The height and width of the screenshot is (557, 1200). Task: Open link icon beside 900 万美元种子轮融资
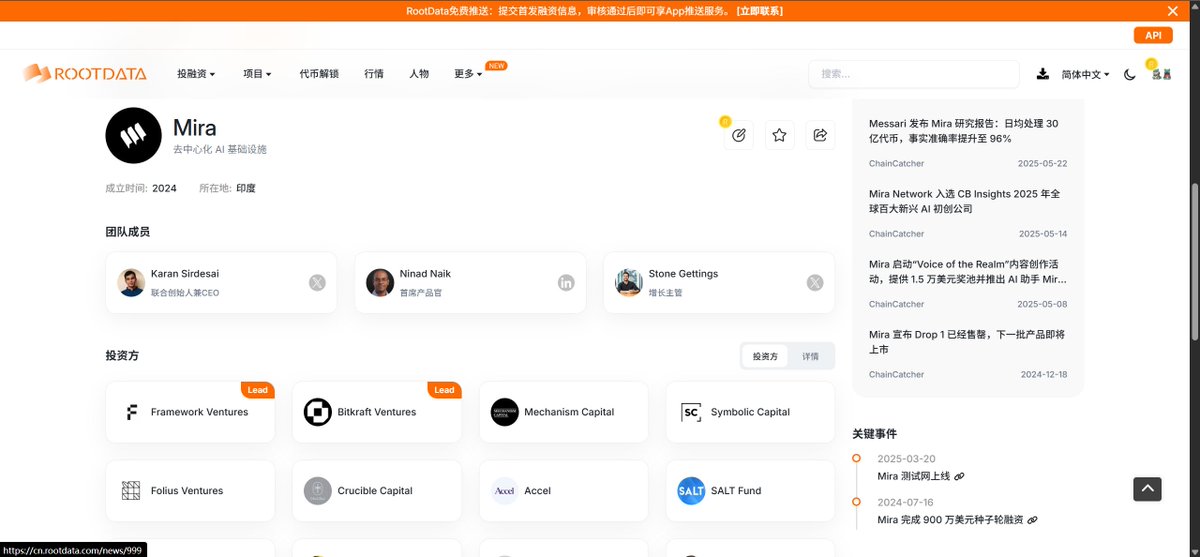point(1033,520)
